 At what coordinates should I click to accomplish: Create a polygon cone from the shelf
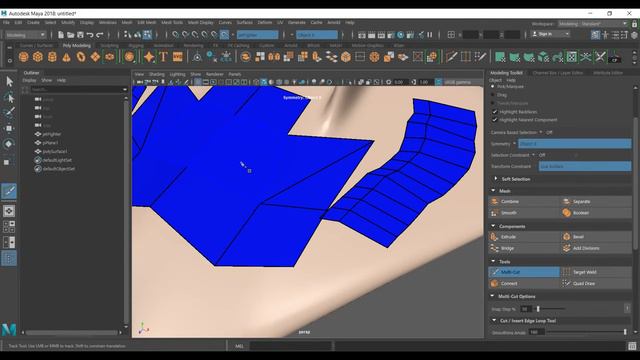pos(67,57)
